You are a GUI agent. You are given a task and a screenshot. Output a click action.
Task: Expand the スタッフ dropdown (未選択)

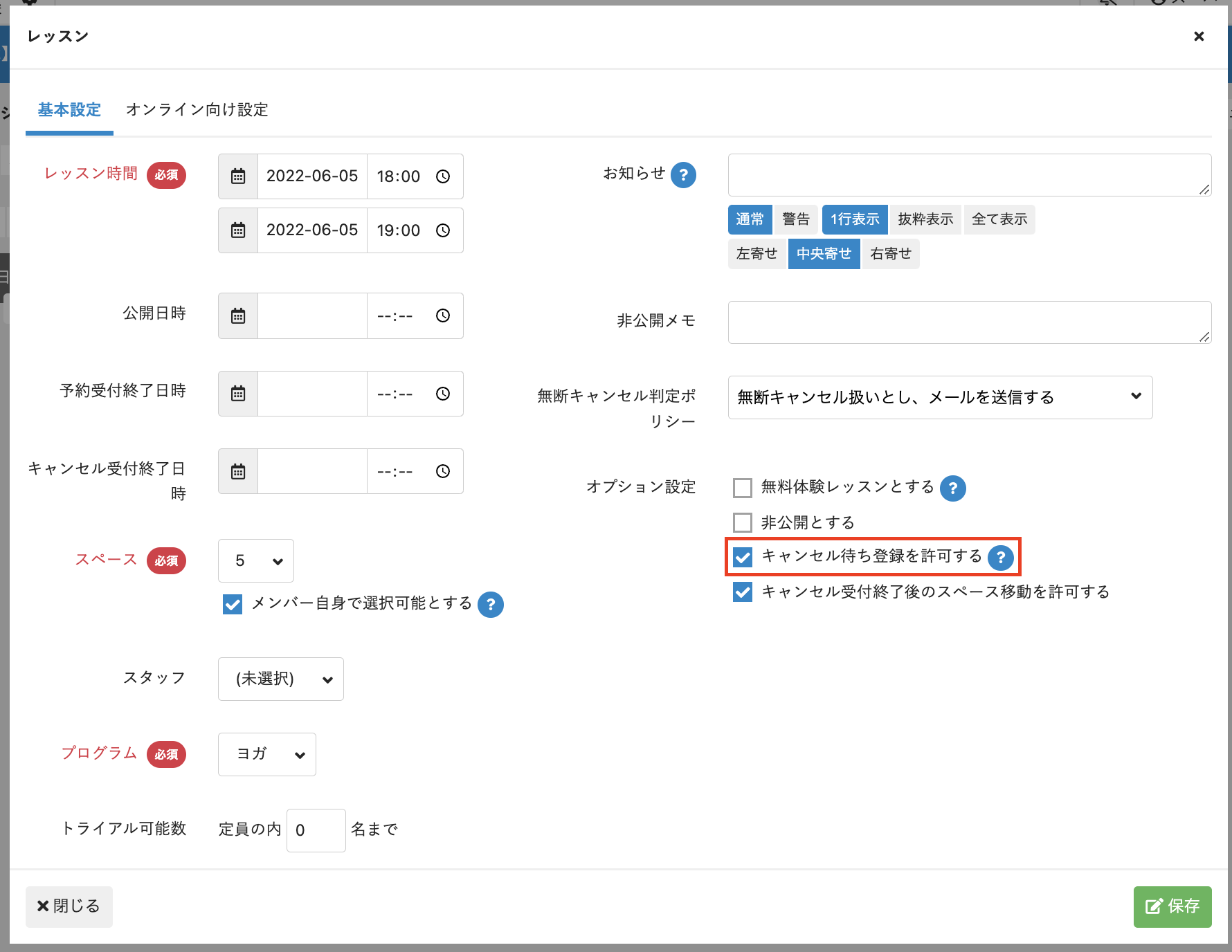coord(281,679)
